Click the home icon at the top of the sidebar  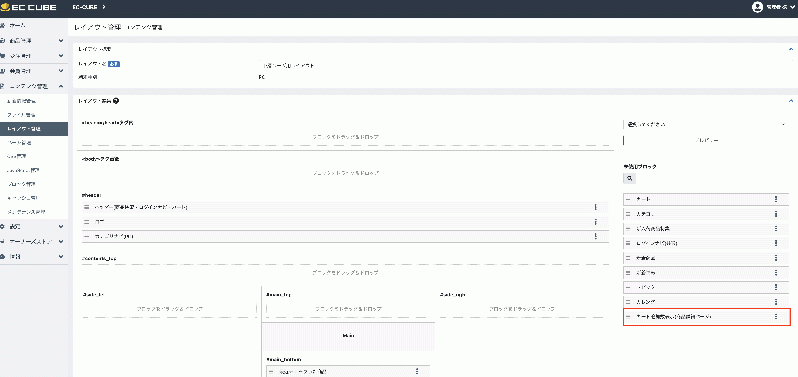[x=3, y=25]
